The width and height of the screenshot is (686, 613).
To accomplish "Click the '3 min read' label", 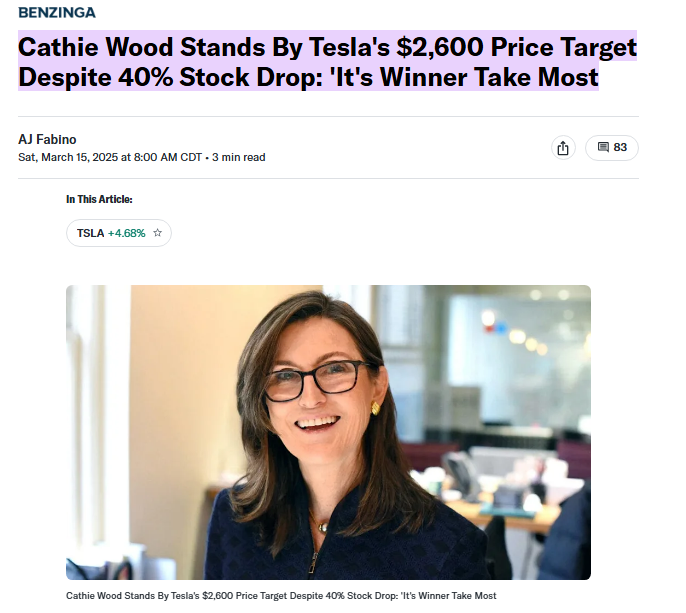I will 238,158.
